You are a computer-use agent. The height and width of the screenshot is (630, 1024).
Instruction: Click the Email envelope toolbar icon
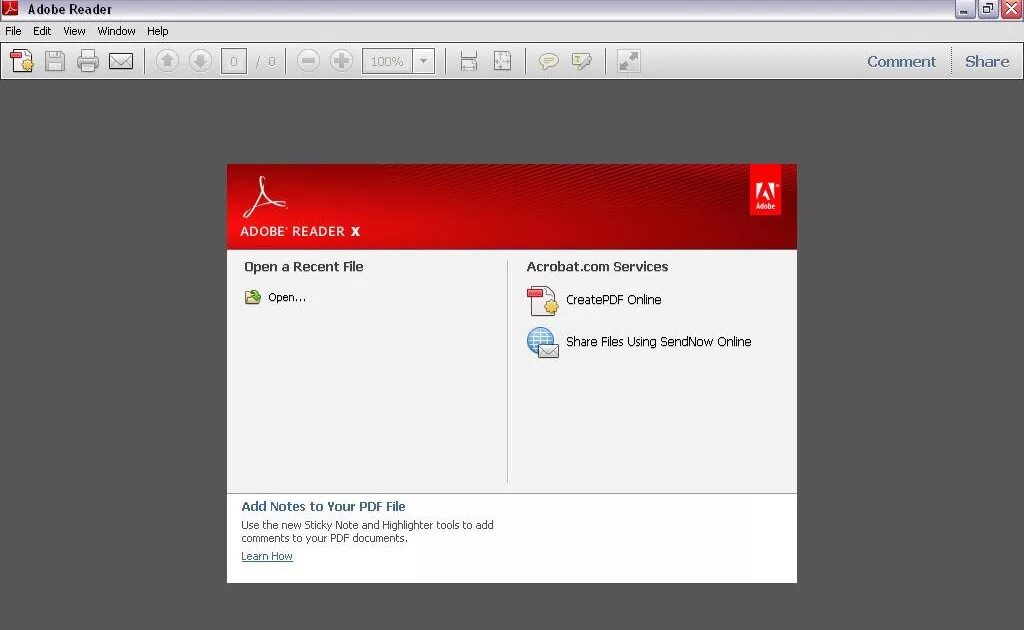[x=121, y=61]
